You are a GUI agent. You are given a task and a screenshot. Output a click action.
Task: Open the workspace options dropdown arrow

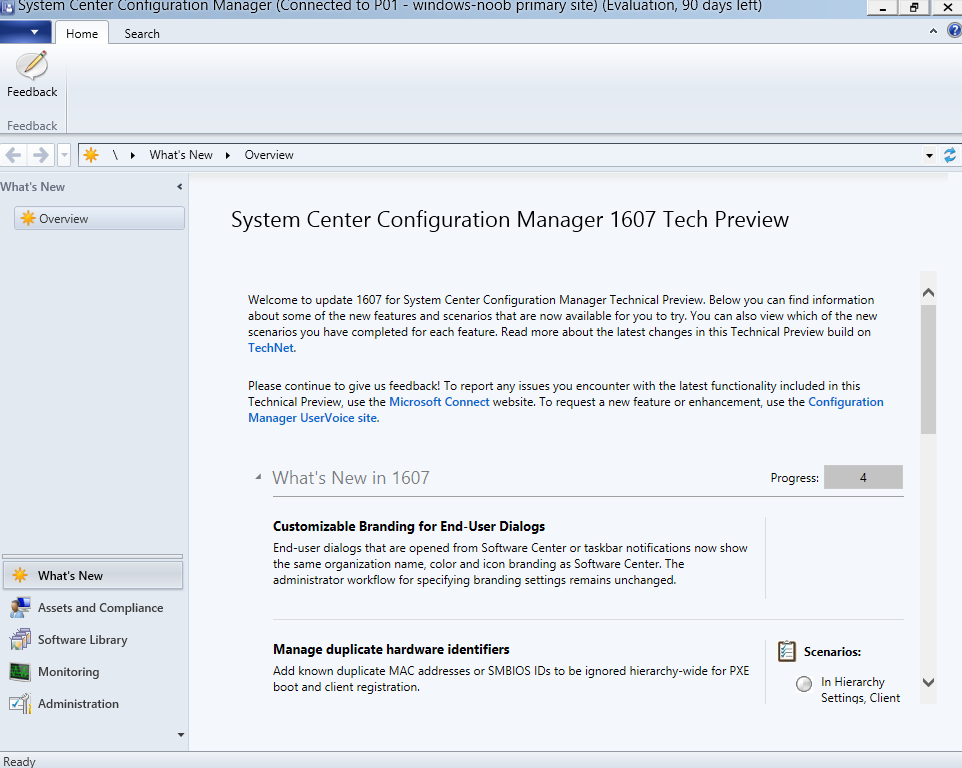tap(180, 735)
